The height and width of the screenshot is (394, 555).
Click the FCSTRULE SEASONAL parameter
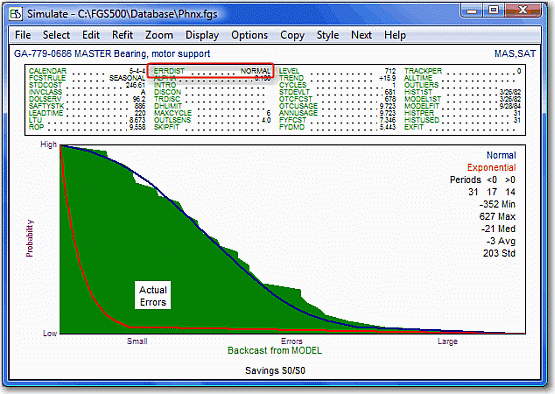[x=87, y=78]
